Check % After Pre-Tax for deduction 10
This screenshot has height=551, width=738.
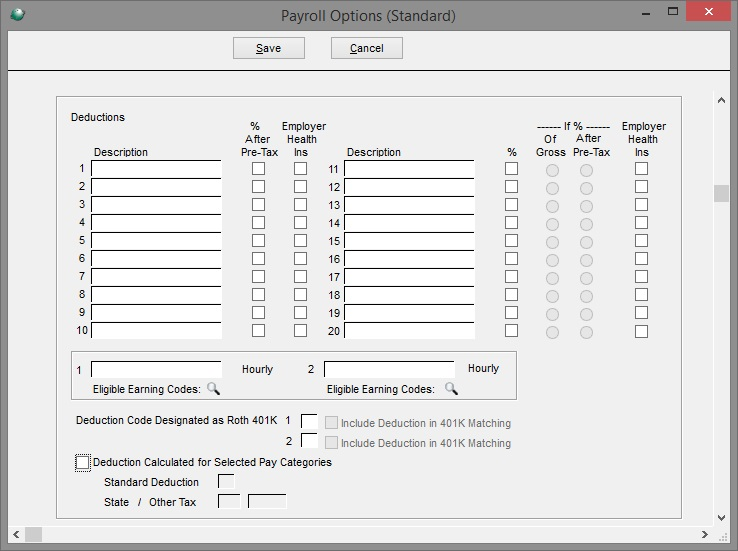(258, 331)
